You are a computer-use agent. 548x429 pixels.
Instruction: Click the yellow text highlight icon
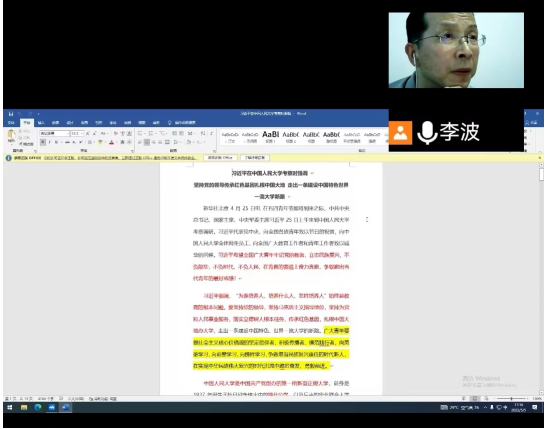click(100, 142)
